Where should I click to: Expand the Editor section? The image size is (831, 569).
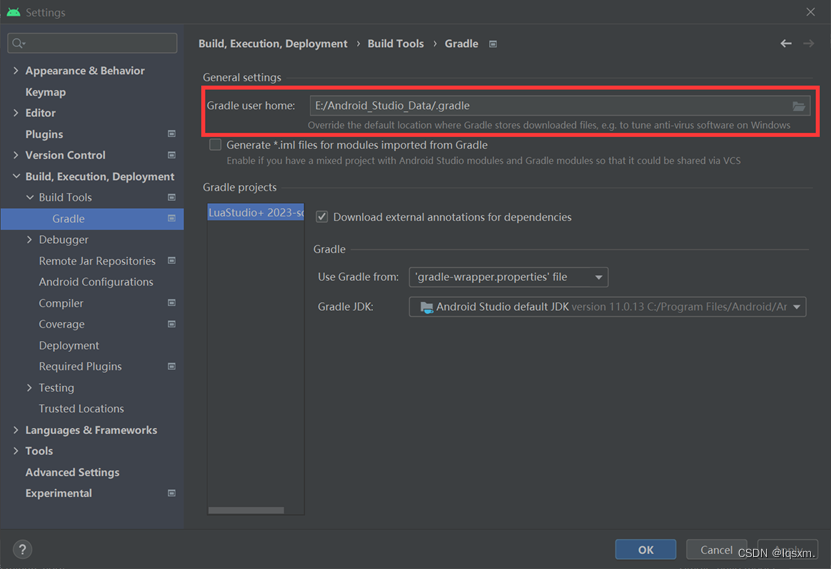15,113
